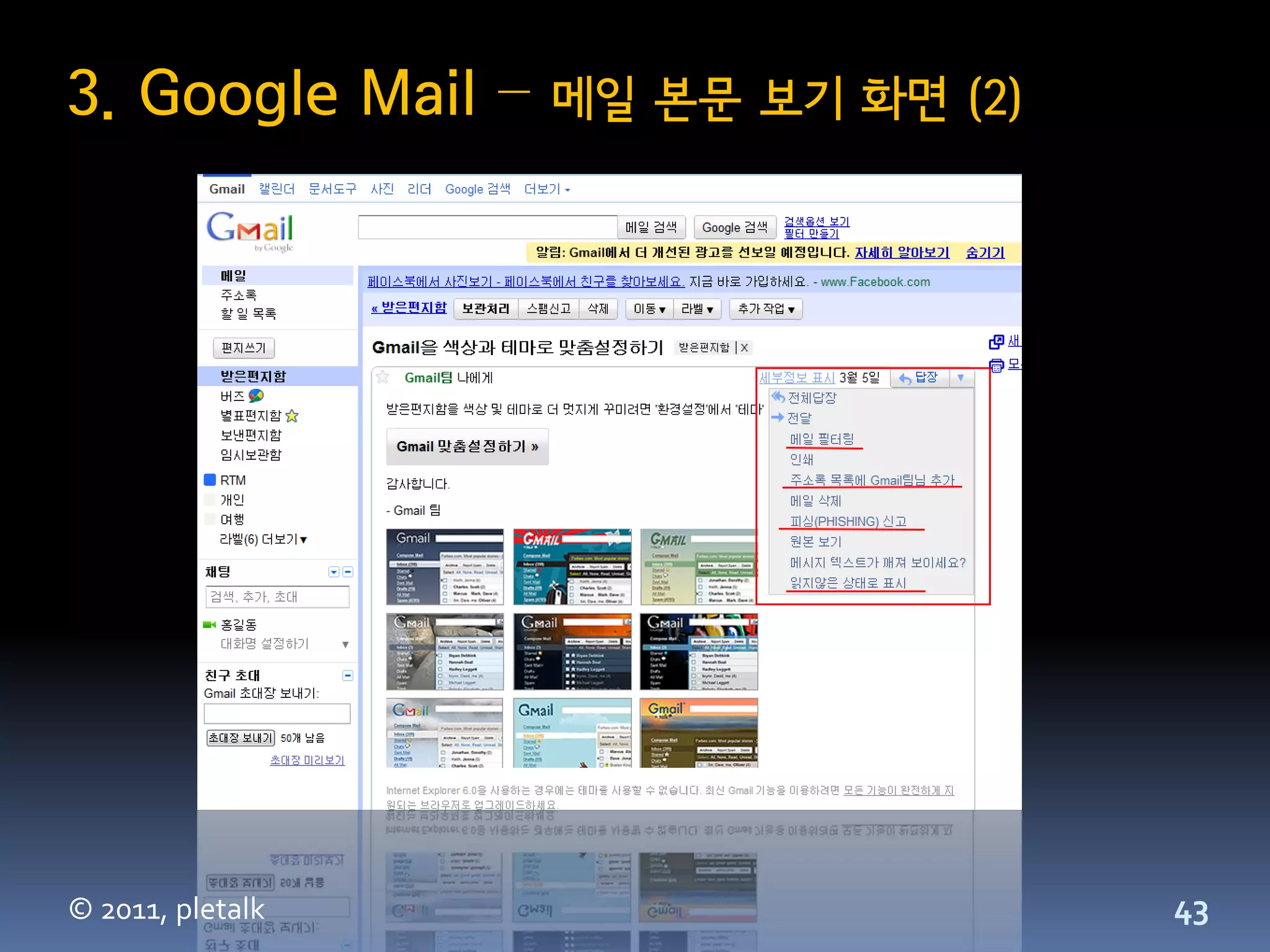Click the 세부정보 표시 link
The height and width of the screenshot is (952, 1270).
(797, 377)
